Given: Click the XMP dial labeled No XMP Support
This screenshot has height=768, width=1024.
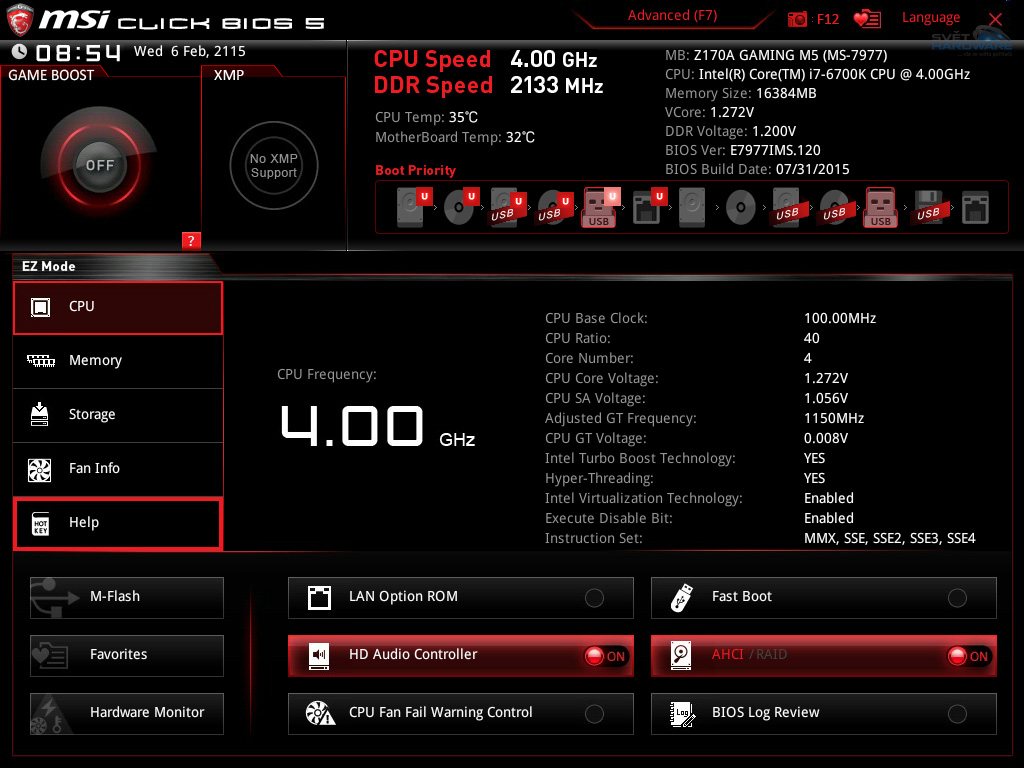Looking at the screenshot, I should (x=274, y=165).
